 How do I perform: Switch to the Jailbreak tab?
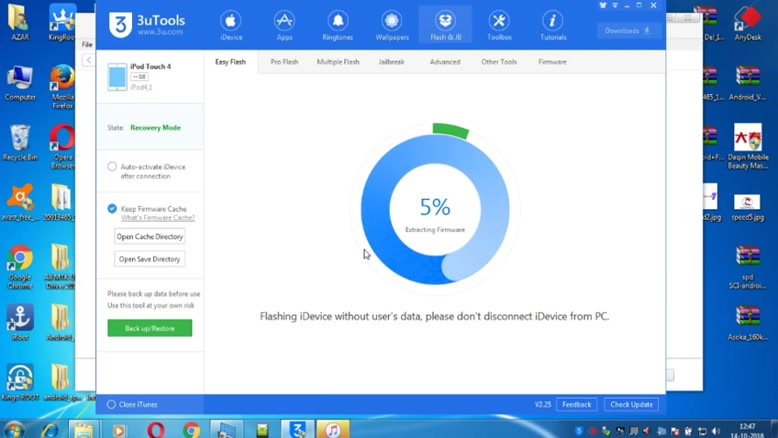[x=391, y=62]
